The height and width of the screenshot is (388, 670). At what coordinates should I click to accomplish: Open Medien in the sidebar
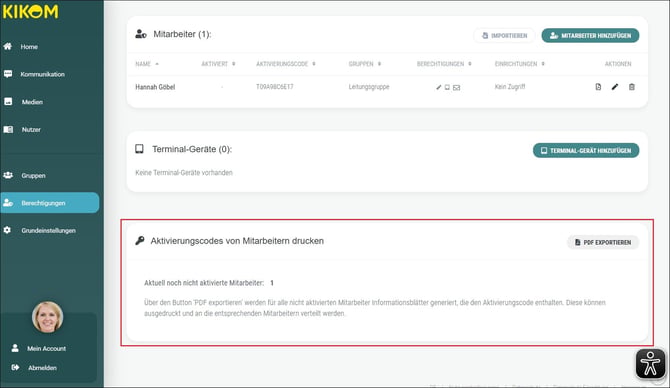pos(32,102)
